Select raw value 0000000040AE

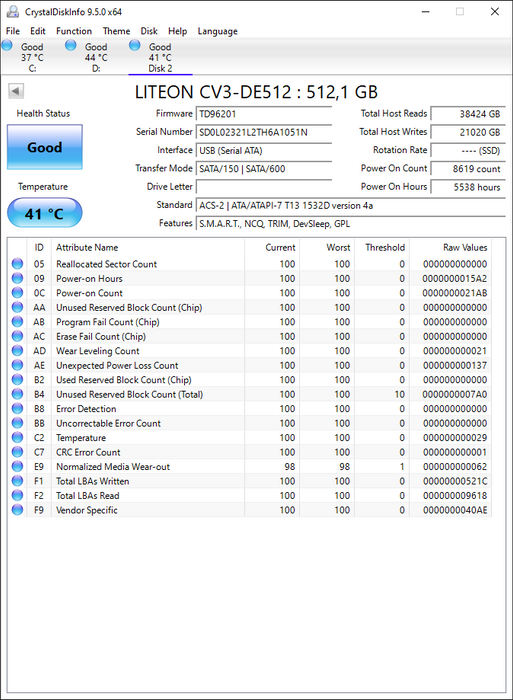click(x=455, y=510)
